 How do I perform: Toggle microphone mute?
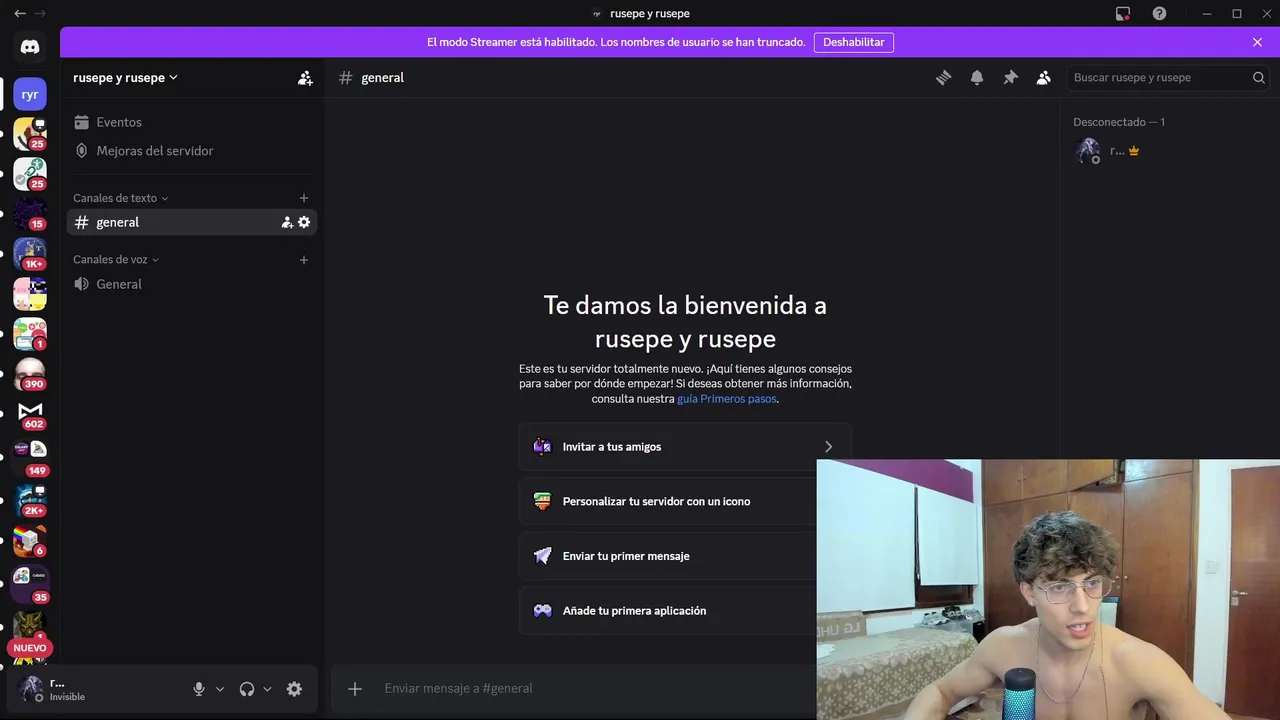click(199, 689)
